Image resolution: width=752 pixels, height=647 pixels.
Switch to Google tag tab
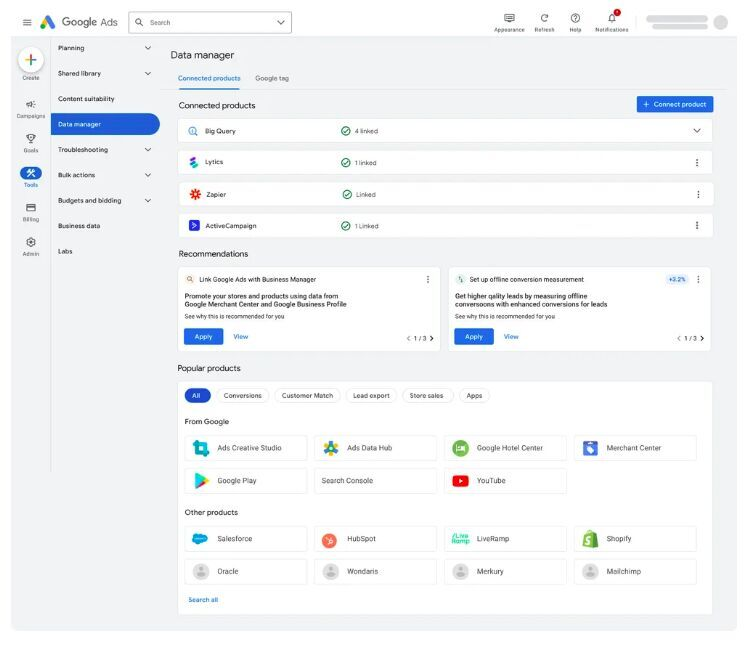pos(272,78)
